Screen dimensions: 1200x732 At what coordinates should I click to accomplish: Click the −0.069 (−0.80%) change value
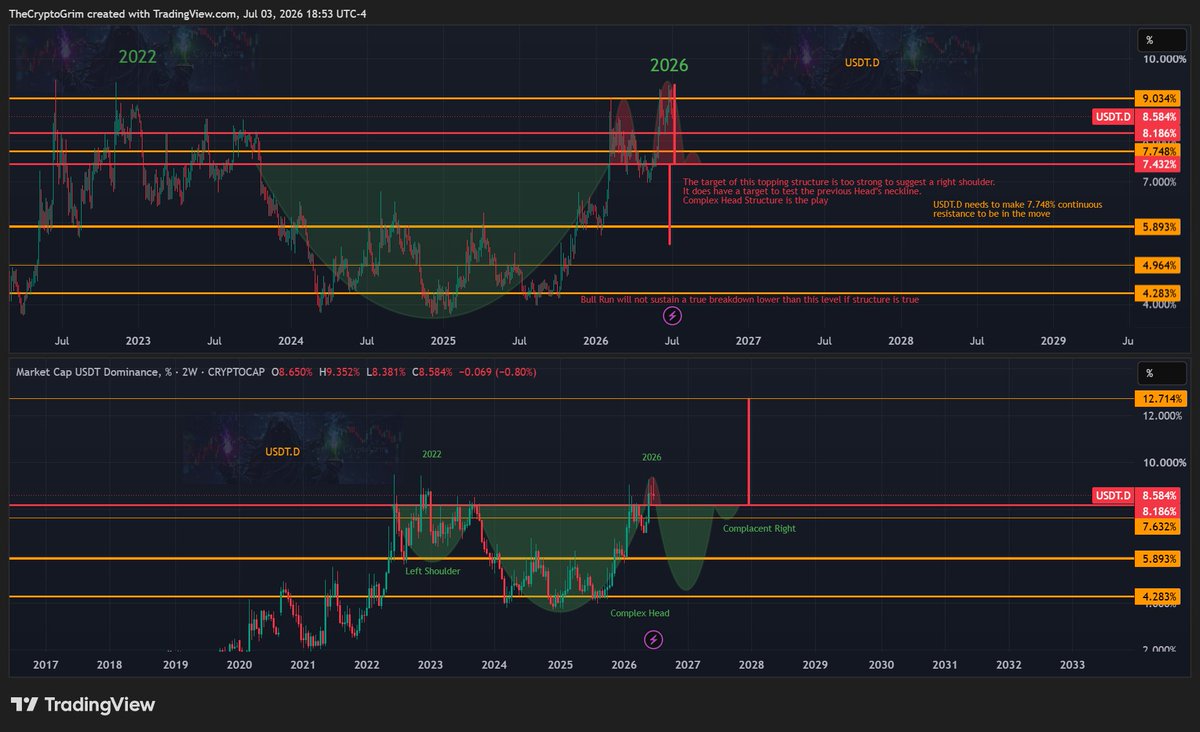498,372
